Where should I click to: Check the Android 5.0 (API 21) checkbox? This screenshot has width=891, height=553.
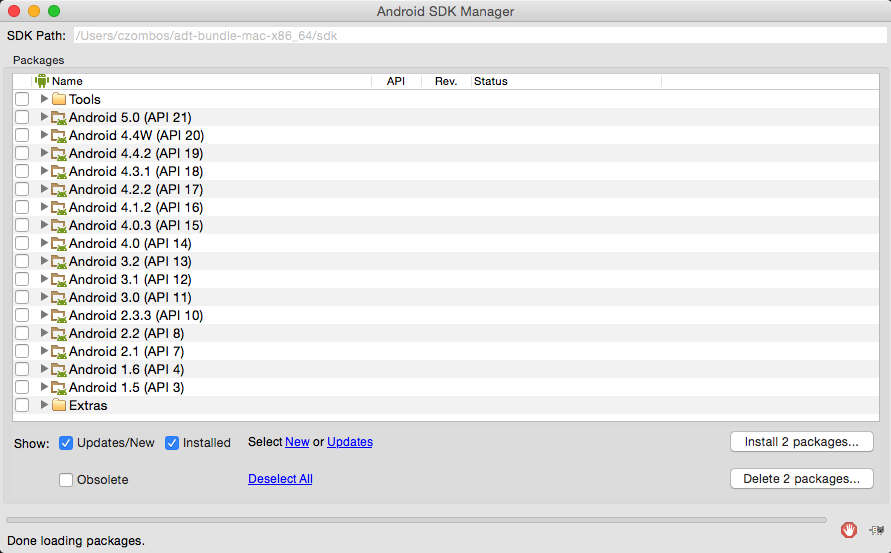22,117
